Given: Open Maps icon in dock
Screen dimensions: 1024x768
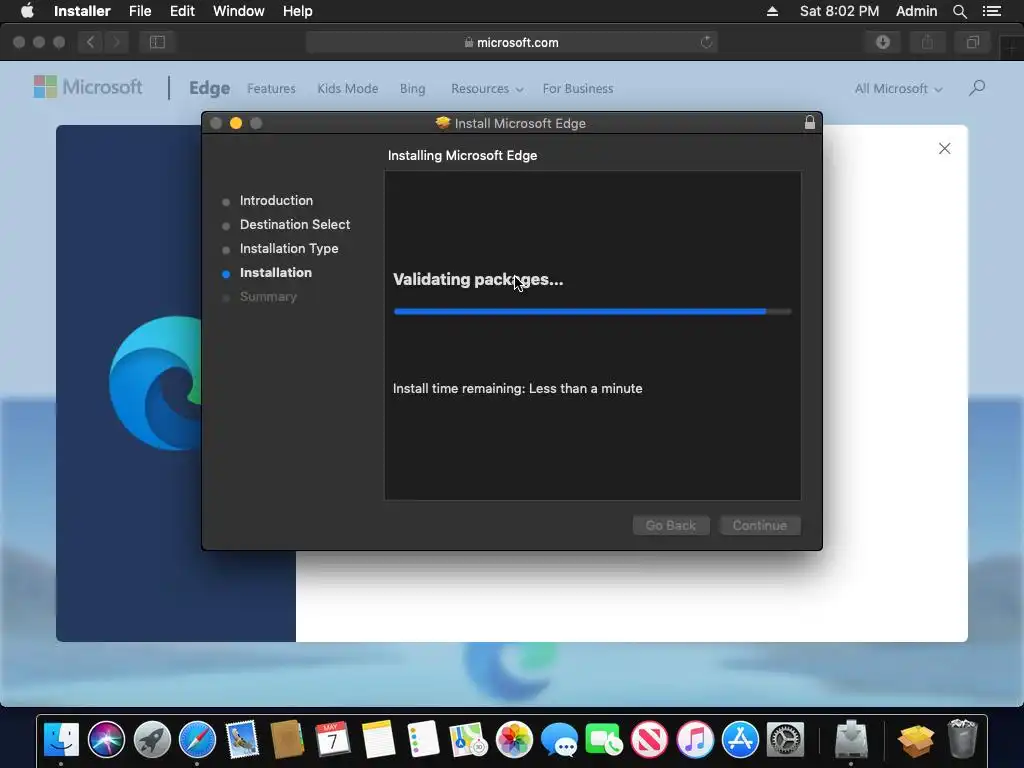Looking at the screenshot, I should point(468,740).
